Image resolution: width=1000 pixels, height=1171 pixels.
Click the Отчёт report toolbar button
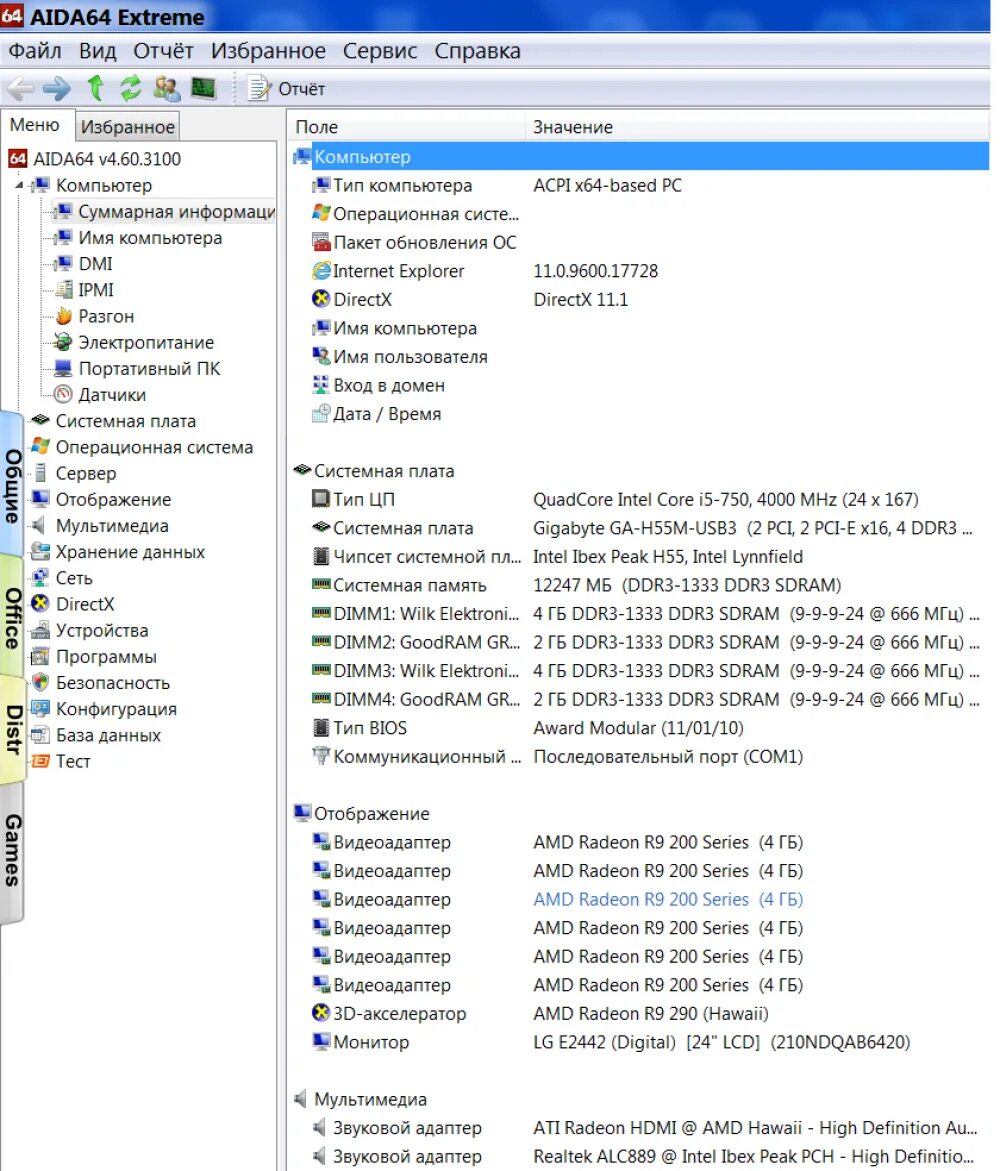(286, 89)
